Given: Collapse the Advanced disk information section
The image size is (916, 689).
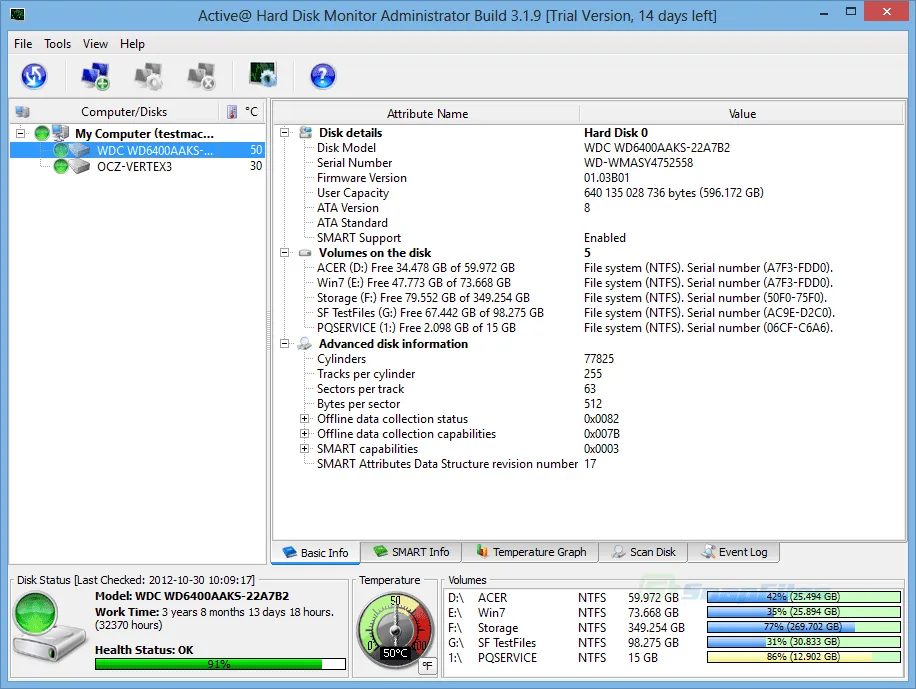Looking at the screenshot, I should pos(284,344).
